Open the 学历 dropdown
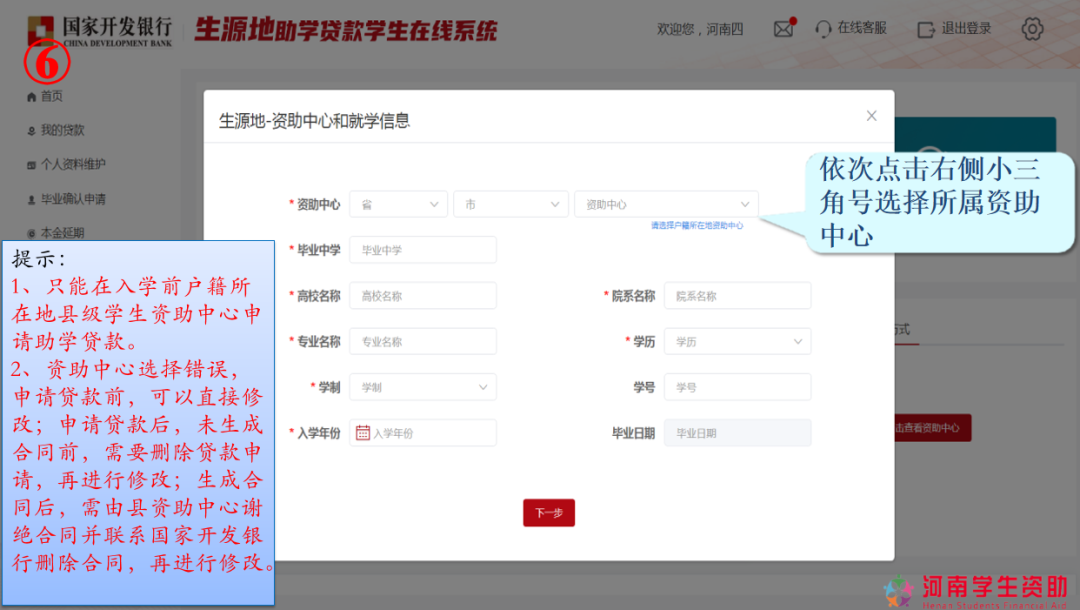The image size is (1080, 610). click(x=737, y=342)
